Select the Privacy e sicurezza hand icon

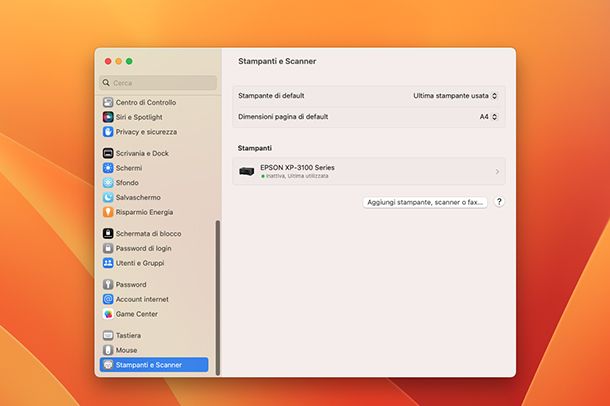tap(108, 132)
